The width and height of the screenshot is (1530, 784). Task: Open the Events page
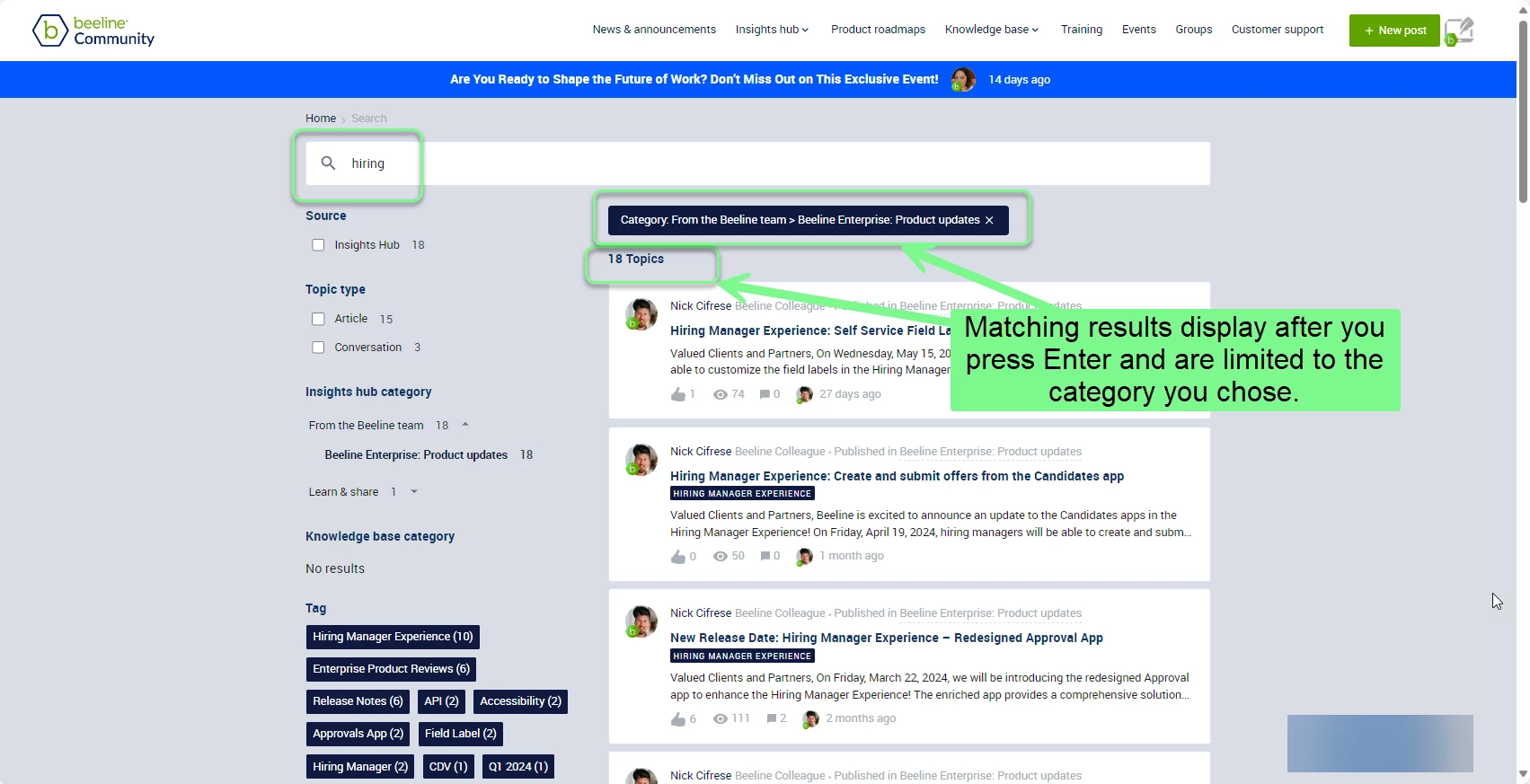point(1138,30)
